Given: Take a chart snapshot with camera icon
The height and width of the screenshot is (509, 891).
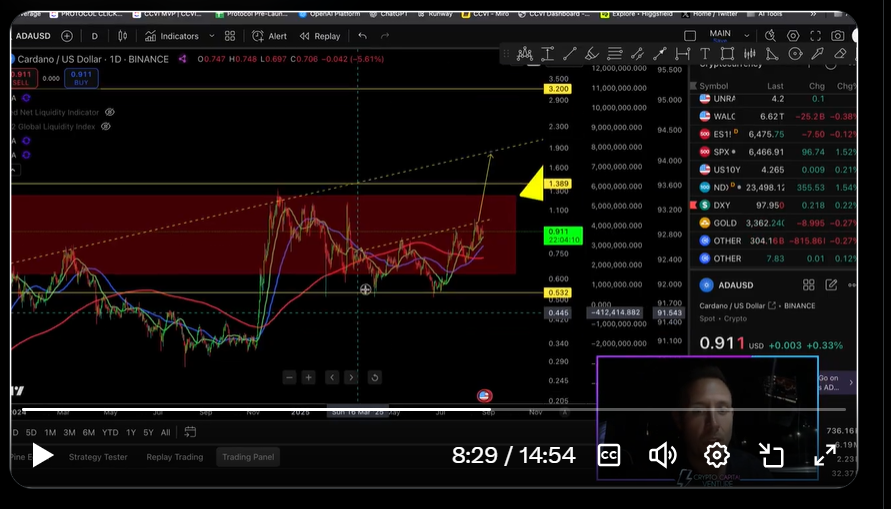Looking at the screenshot, I should (838, 36).
